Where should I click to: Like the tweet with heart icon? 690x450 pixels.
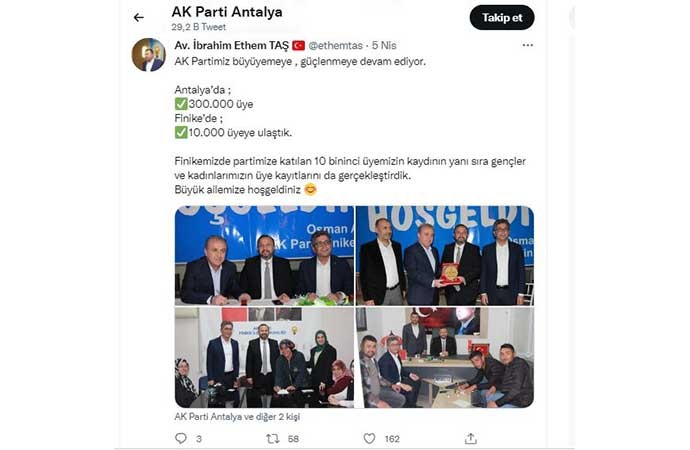tap(369, 438)
